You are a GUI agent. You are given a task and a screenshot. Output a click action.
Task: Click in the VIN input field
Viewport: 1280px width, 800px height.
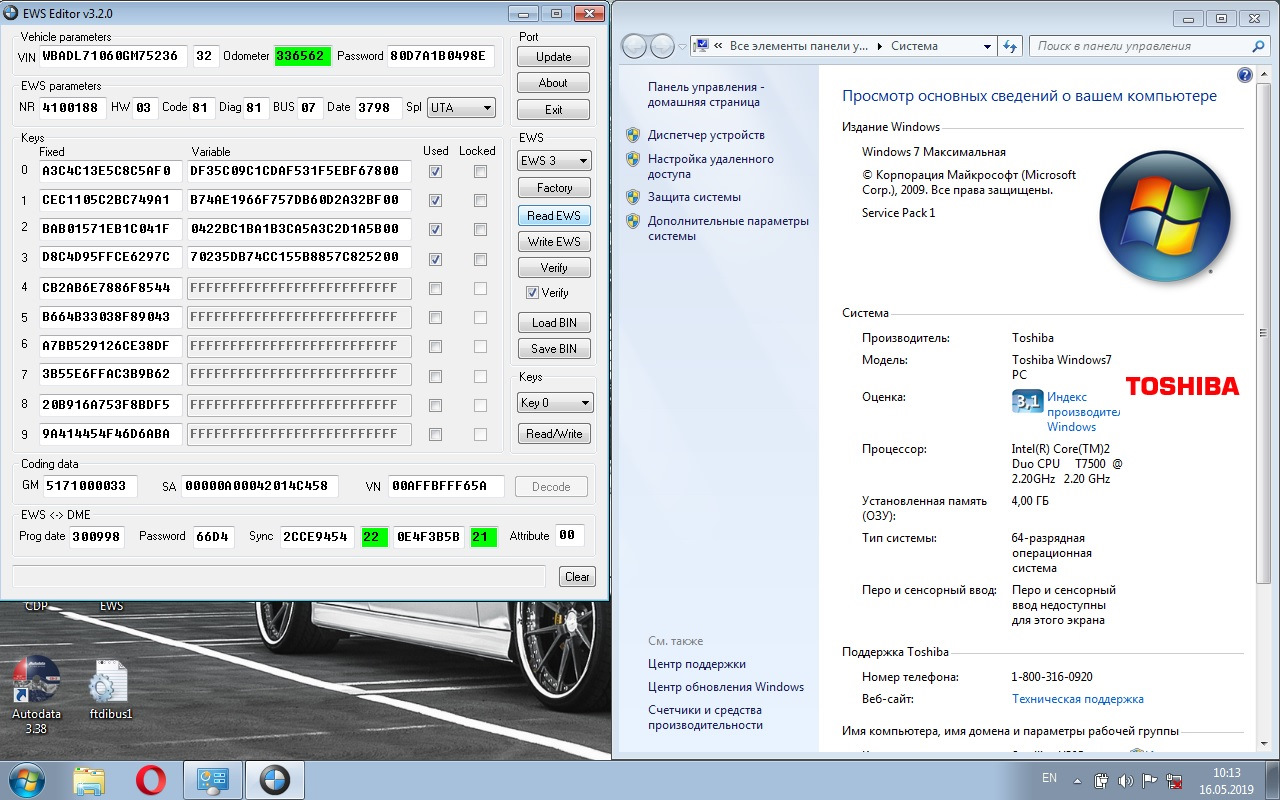(x=114, y=56)
